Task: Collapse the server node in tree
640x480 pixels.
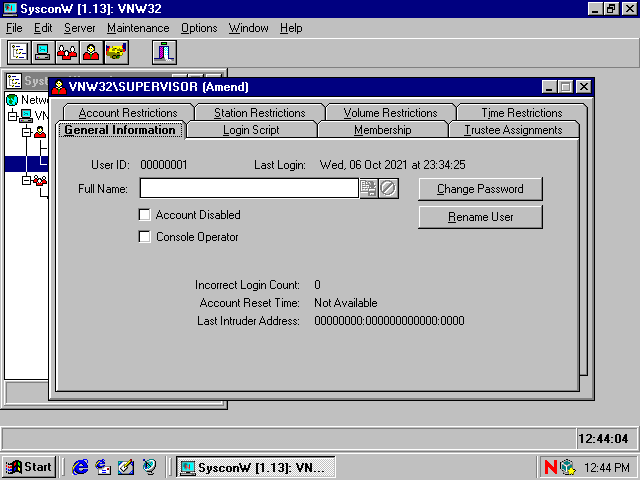Action: (x=13, y=116)
